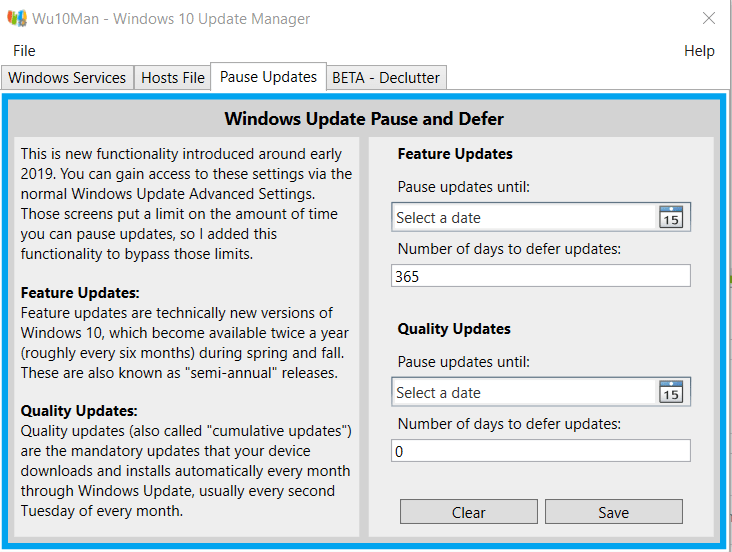Image resolution: width=732 pixels, height=552 pixels.
Task: Open the Quality Updates calendar picker icon
Action: point(671,392)
